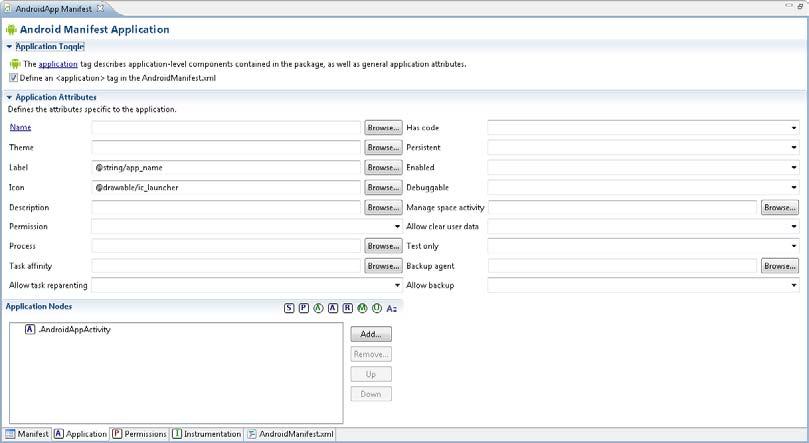The image size is (809, 443).
Task: Click the Add... button for application nodes
Action: (371, 334)
